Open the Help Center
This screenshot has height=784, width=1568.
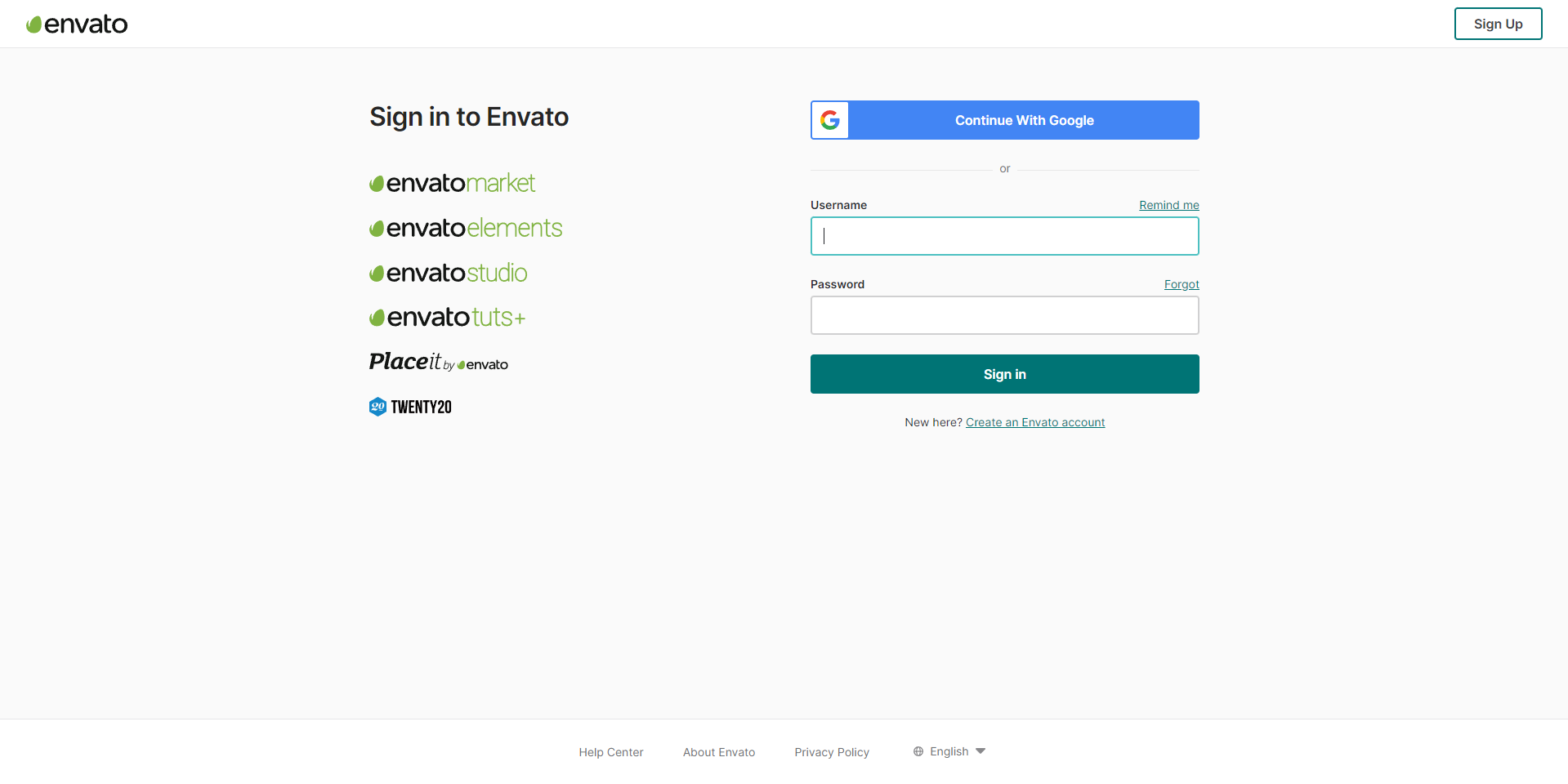610,752
